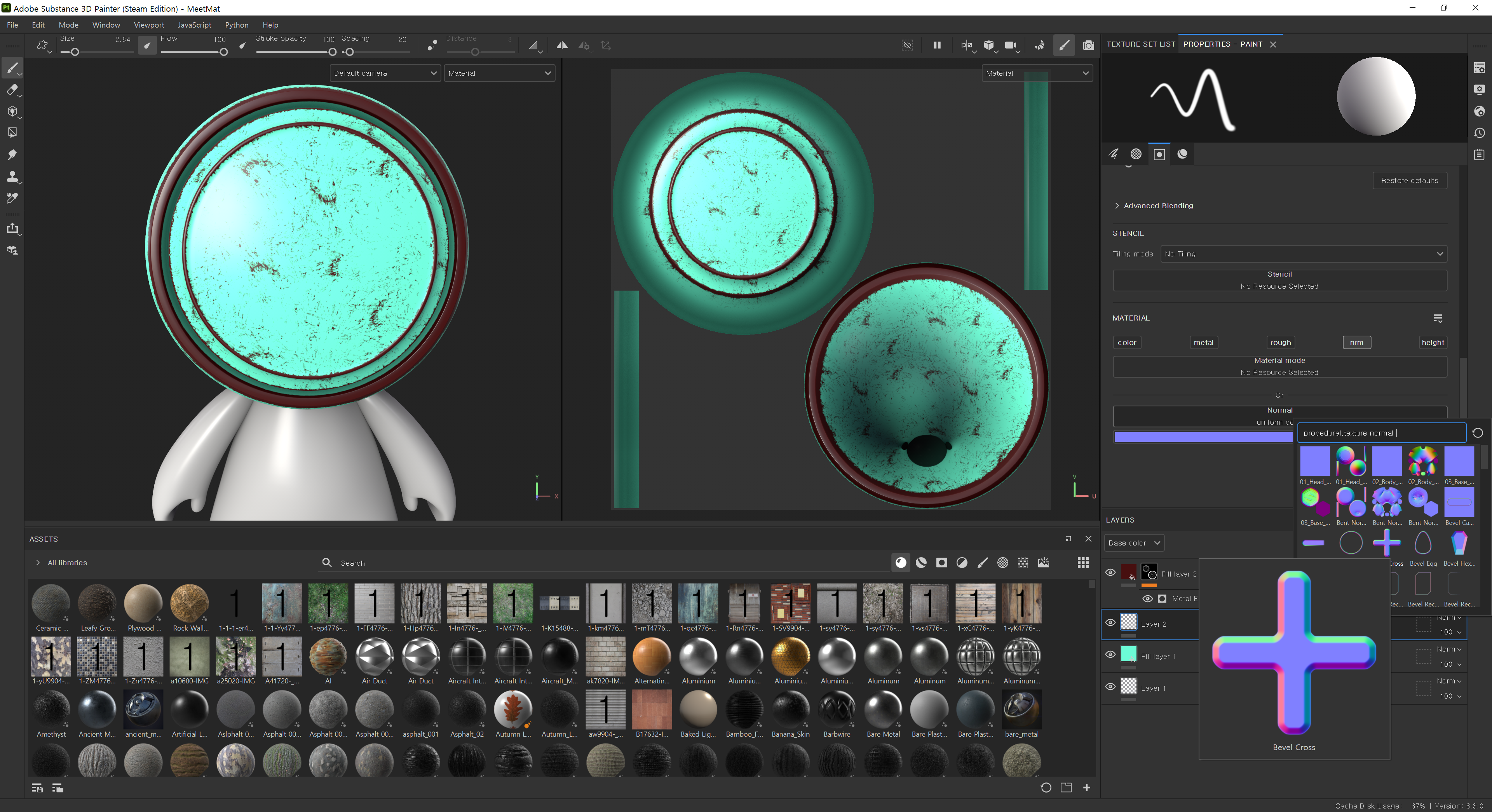Open the Viewport menu
Image resolution: width=1492 pixels, height=812 pixels.
tap(149, 25)
